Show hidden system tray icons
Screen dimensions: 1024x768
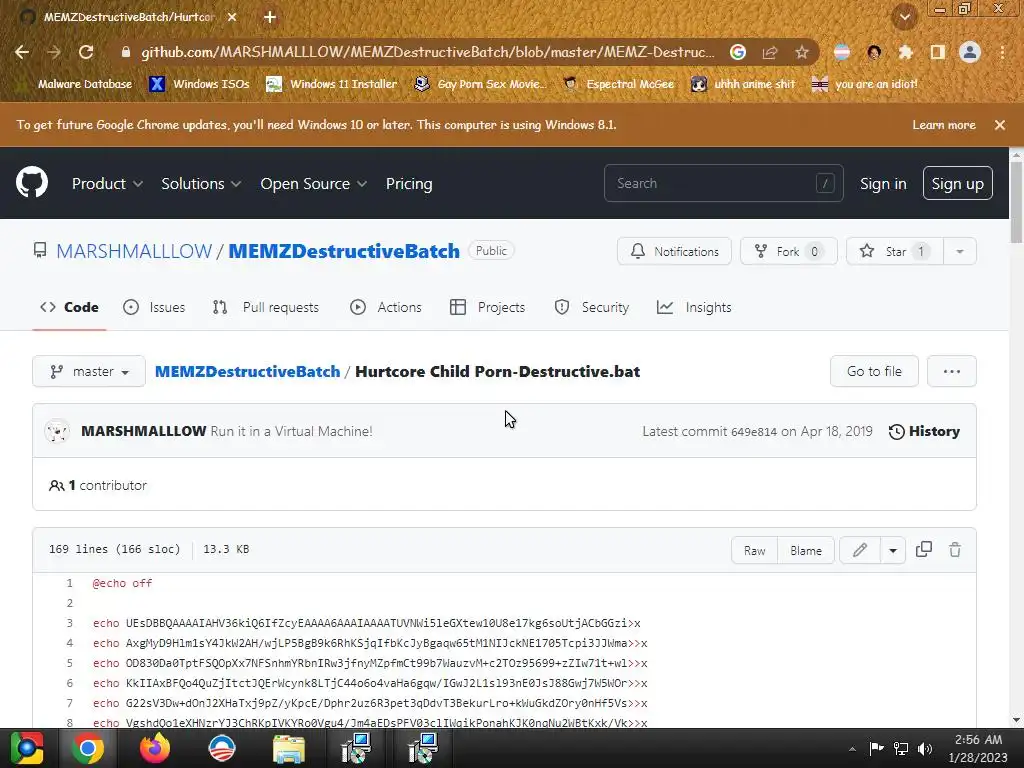[x=852, y=749]
